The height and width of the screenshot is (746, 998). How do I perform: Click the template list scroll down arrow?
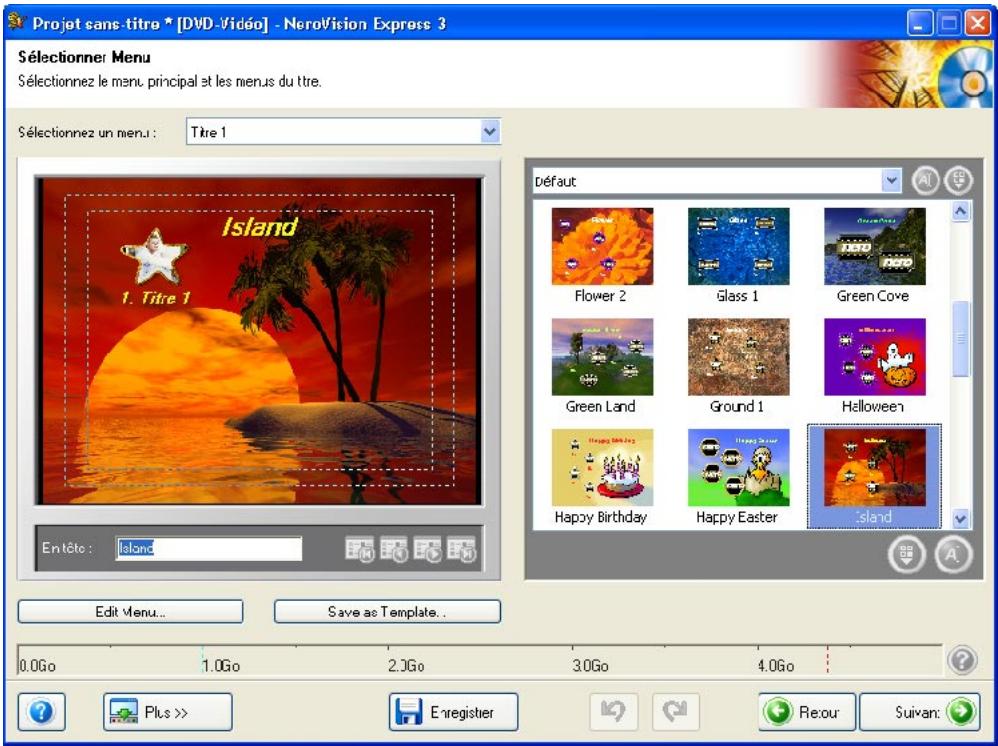[960, 519]
